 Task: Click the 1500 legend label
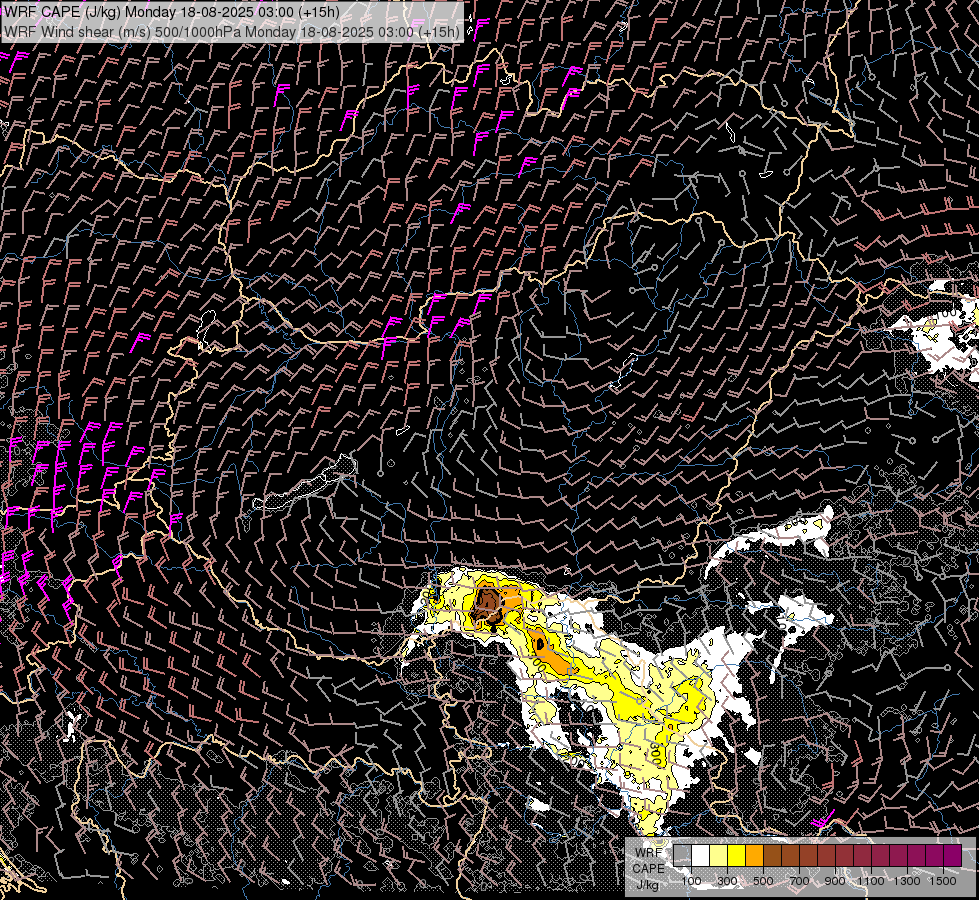click(943, 881)
